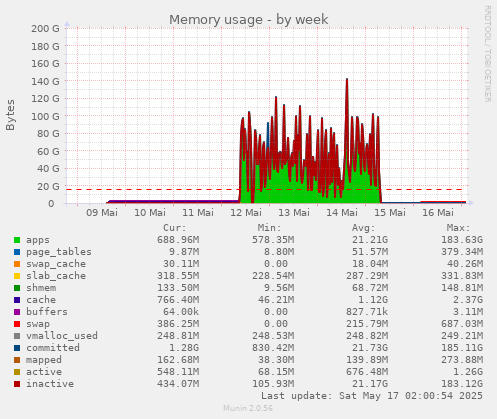
Task: Click the green apps legend swatch
Action: 17,240
